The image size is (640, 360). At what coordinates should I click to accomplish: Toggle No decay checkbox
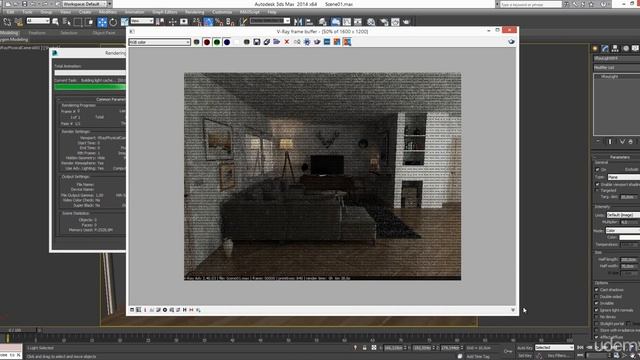597,317
